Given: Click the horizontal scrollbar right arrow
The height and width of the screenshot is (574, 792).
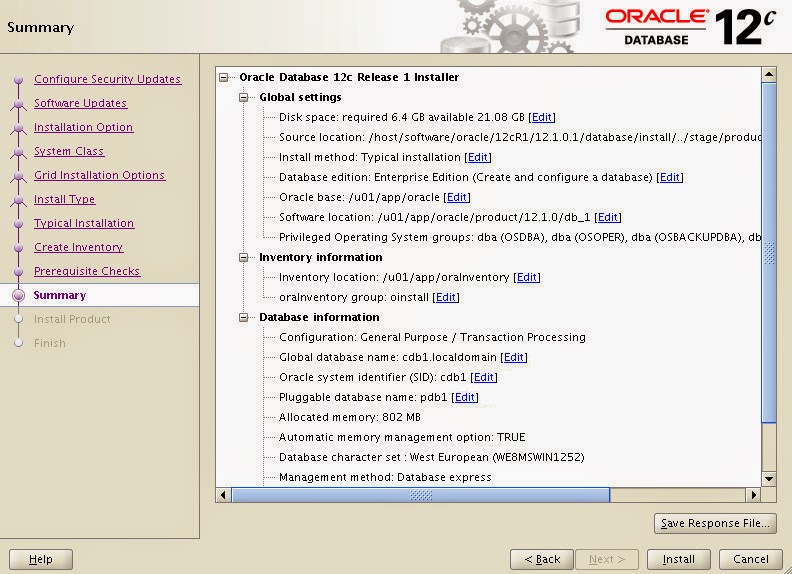Looking at the screenshot, I should [x=753, y=495].
